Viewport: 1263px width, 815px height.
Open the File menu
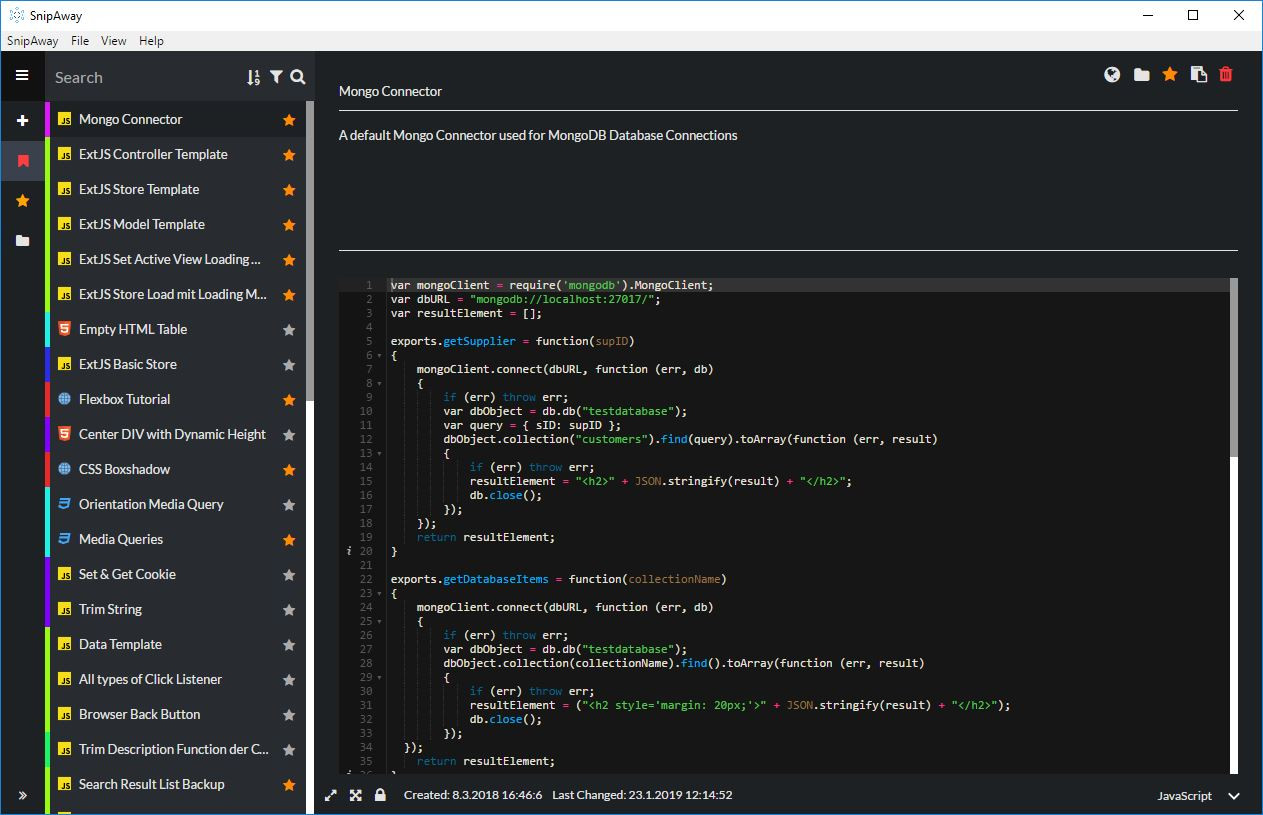[x=80, y=41]
